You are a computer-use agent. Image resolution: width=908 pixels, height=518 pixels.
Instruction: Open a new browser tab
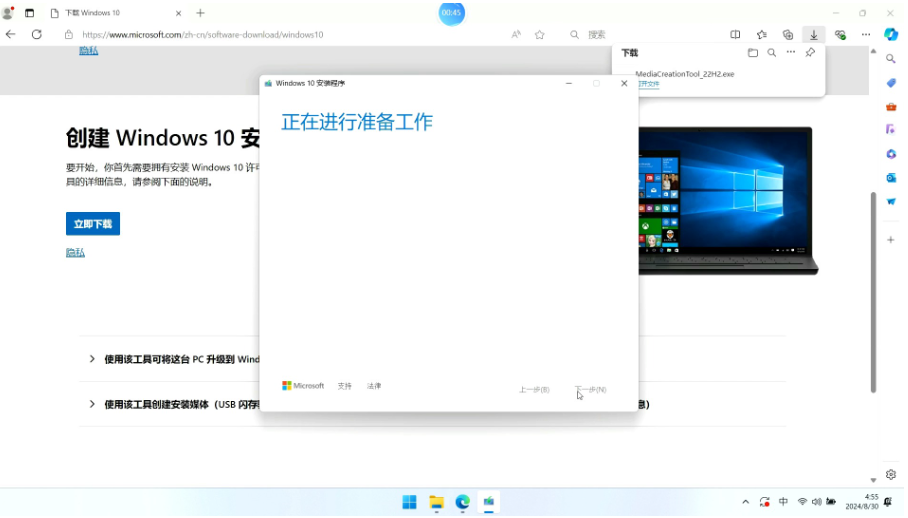pyautogui.click(x=200, y=13)
